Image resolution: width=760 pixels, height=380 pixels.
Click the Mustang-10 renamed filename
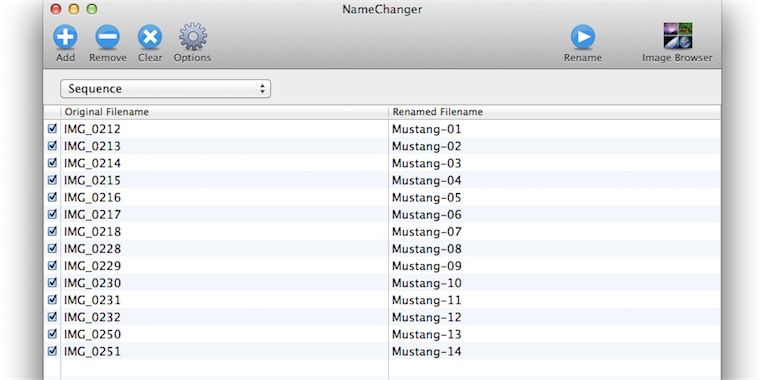(x=427, y=283)
